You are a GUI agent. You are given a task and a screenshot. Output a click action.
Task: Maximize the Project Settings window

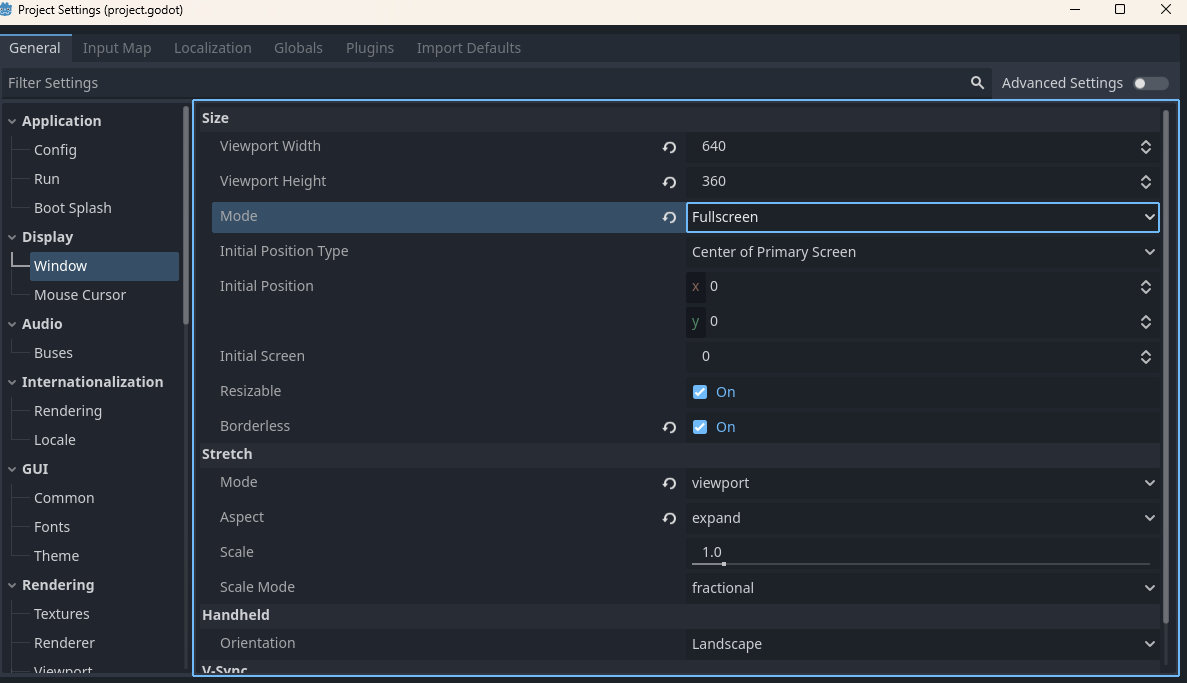(1120, 10)
